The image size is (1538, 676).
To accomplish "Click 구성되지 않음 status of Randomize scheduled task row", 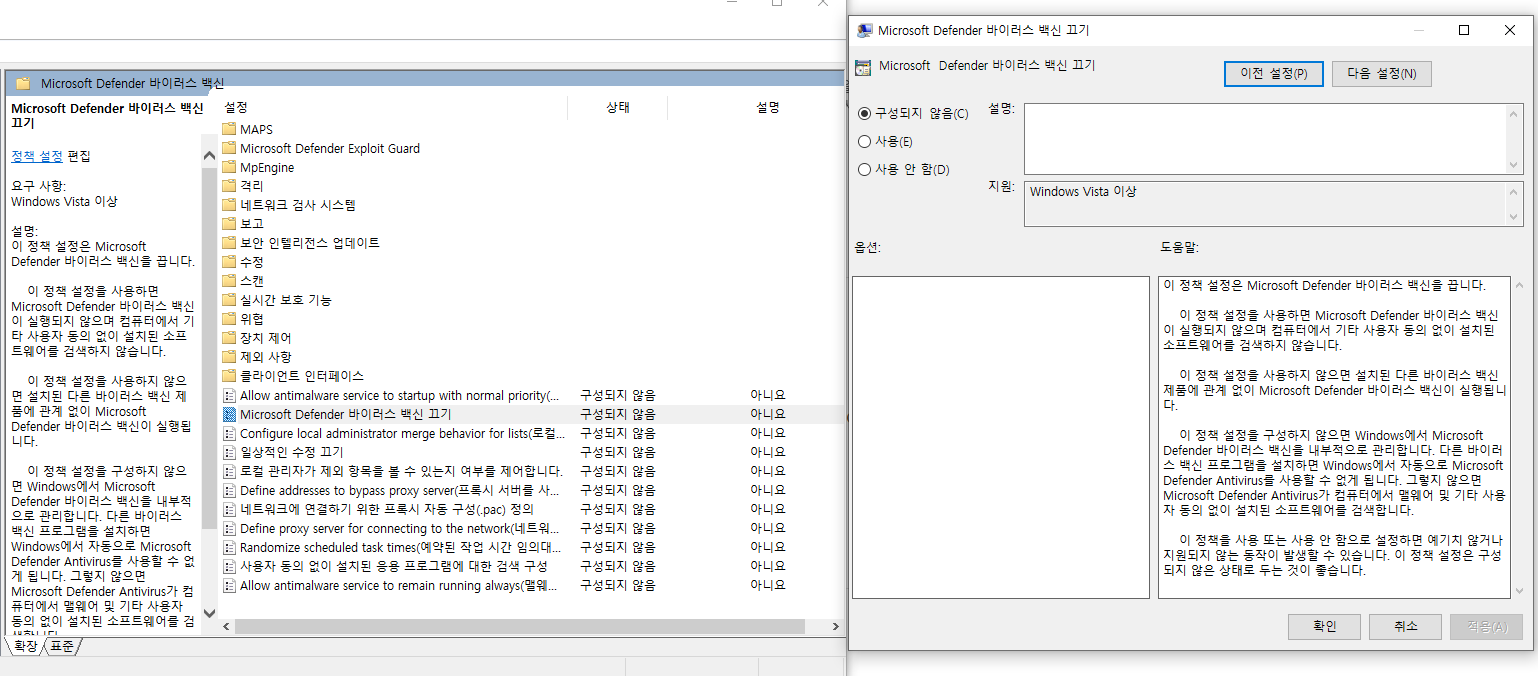I will [x=618, y=547].
